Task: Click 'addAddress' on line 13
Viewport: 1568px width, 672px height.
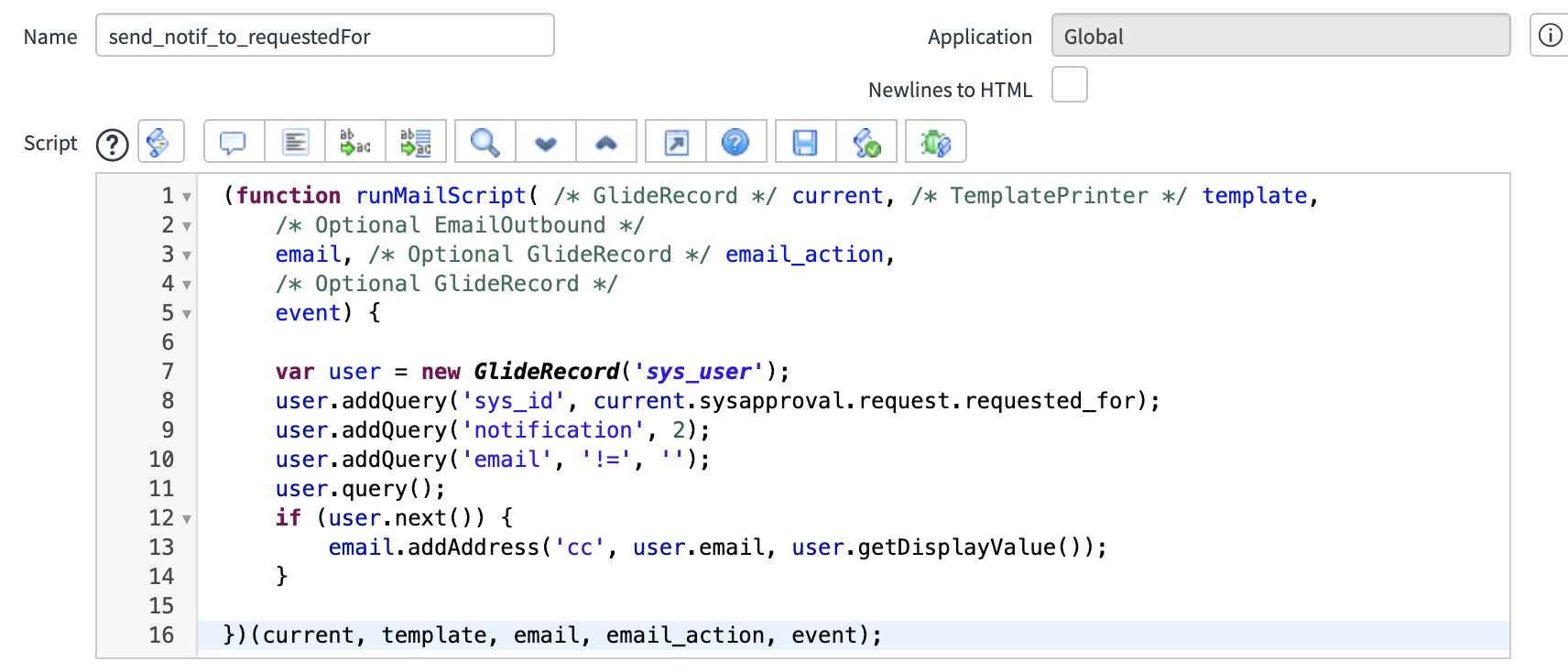Action: pyautogui.click(x=474, y=547)
